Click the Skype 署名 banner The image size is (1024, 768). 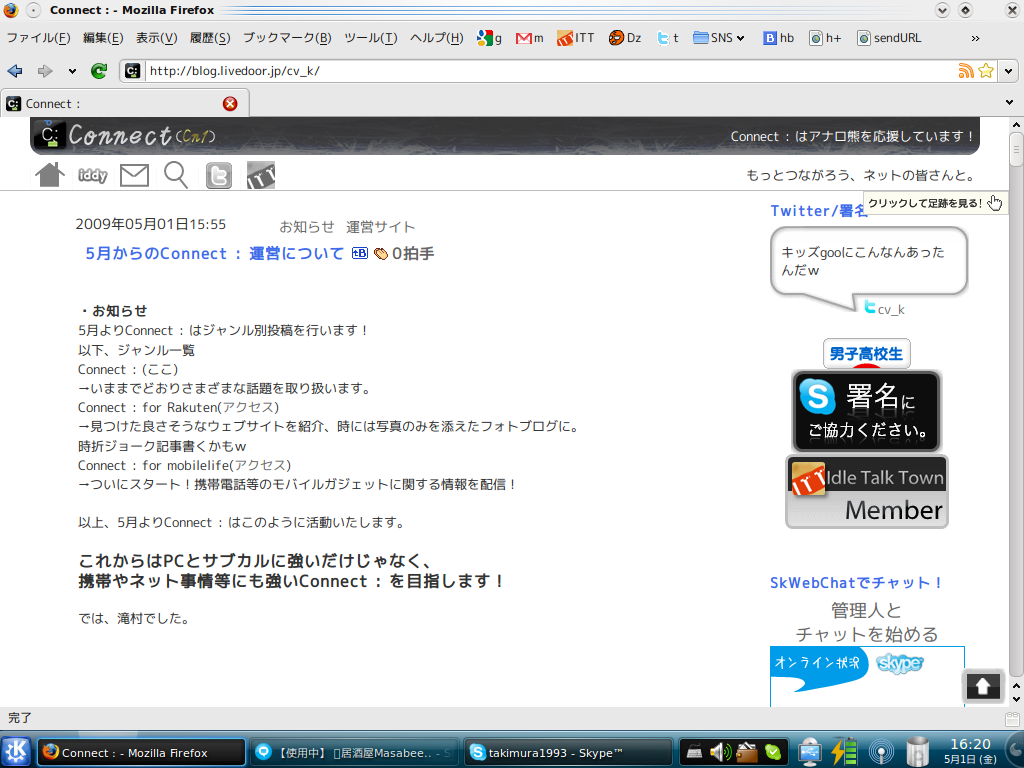pos(866,411)
